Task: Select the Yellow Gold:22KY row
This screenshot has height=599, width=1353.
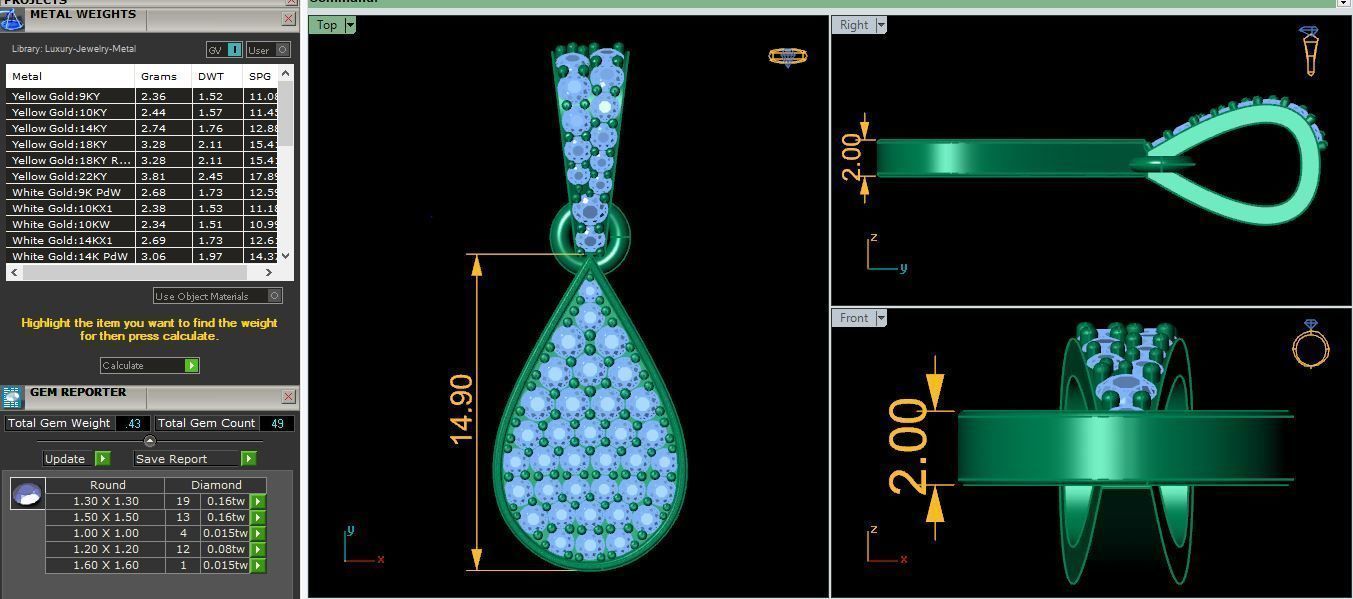Action: [x=142, y=176]
